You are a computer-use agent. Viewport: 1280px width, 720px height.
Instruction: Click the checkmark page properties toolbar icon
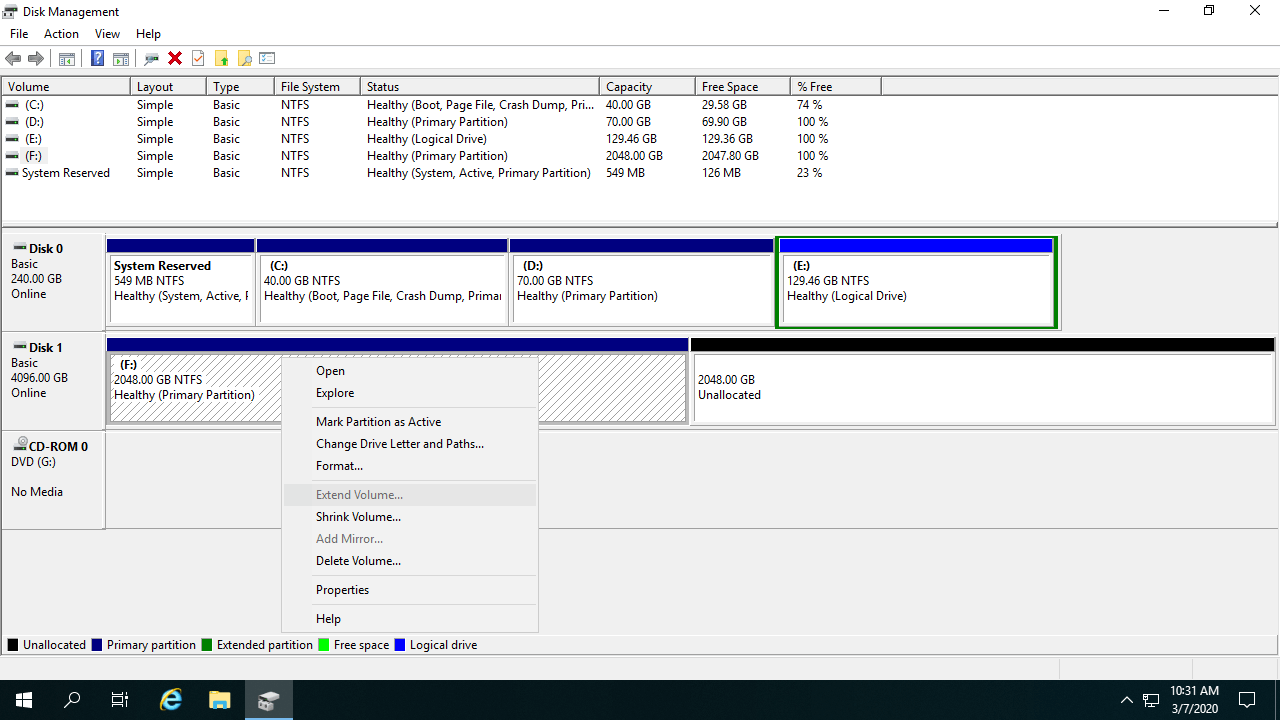coord(198,59)
